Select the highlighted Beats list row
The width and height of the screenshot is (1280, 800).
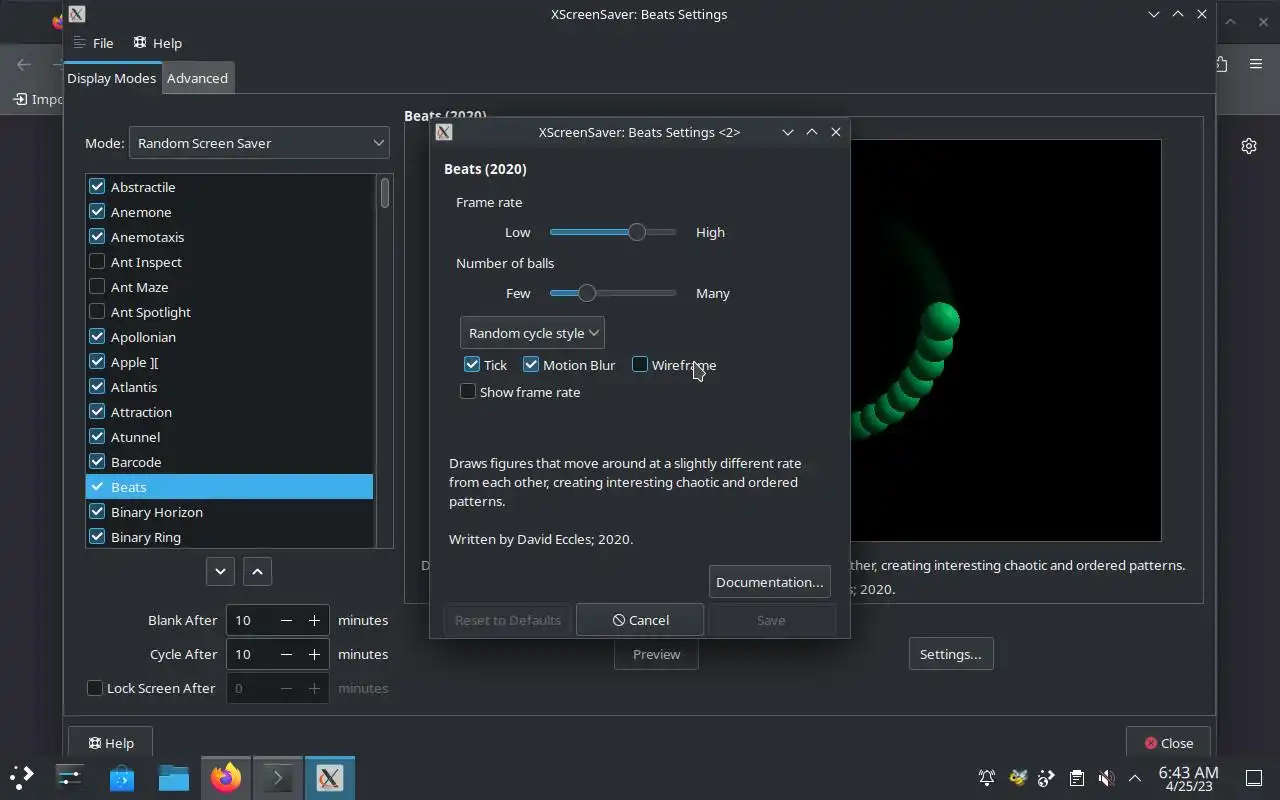coord(229,487)
